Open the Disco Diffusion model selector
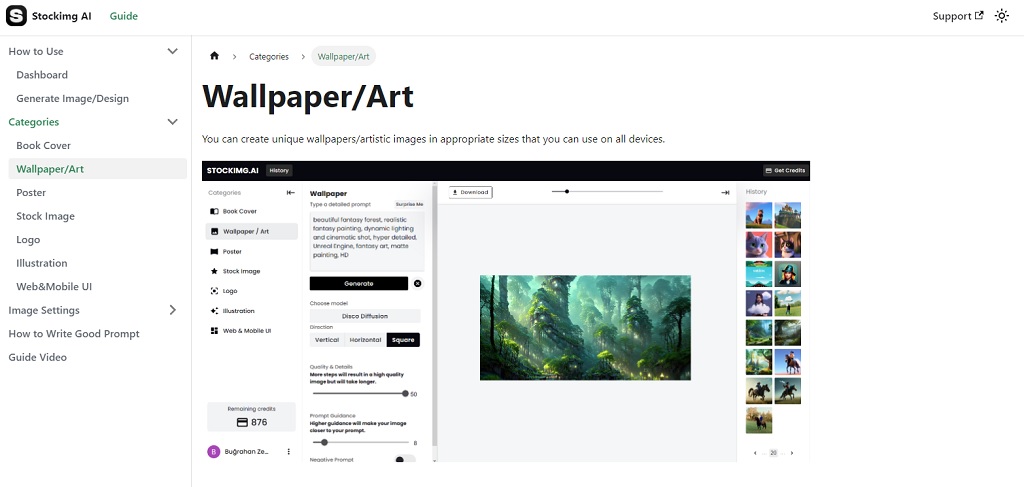 tap(365, 316)
